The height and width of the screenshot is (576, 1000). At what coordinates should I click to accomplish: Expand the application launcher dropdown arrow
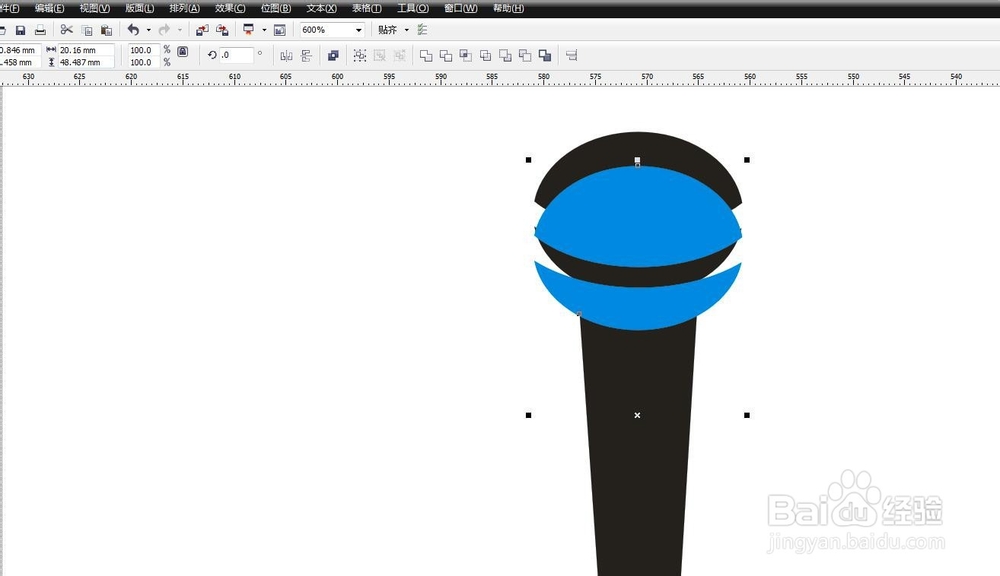(x=264, y=30)
